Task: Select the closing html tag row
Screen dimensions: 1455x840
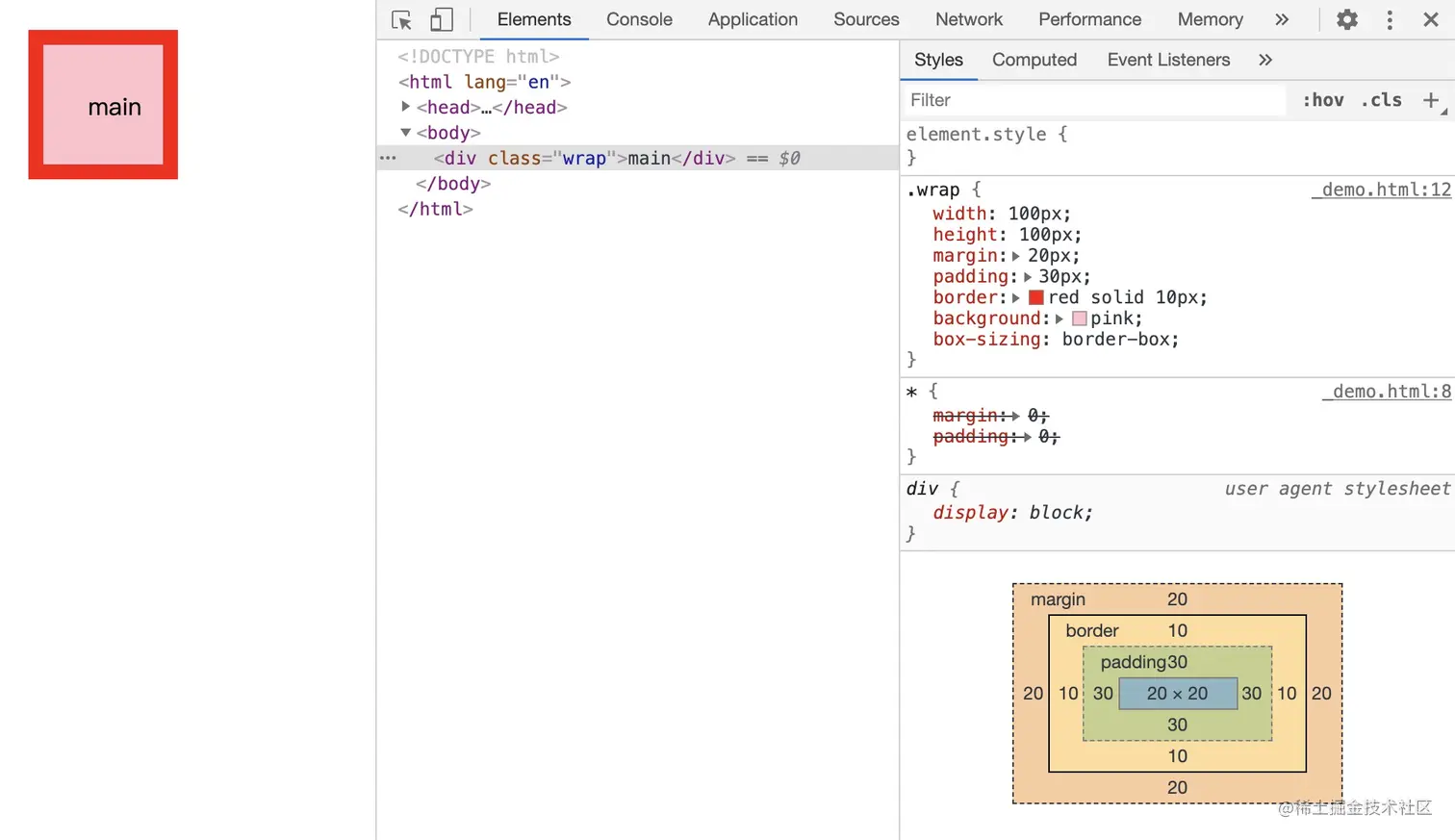Action: pos(436,209)
